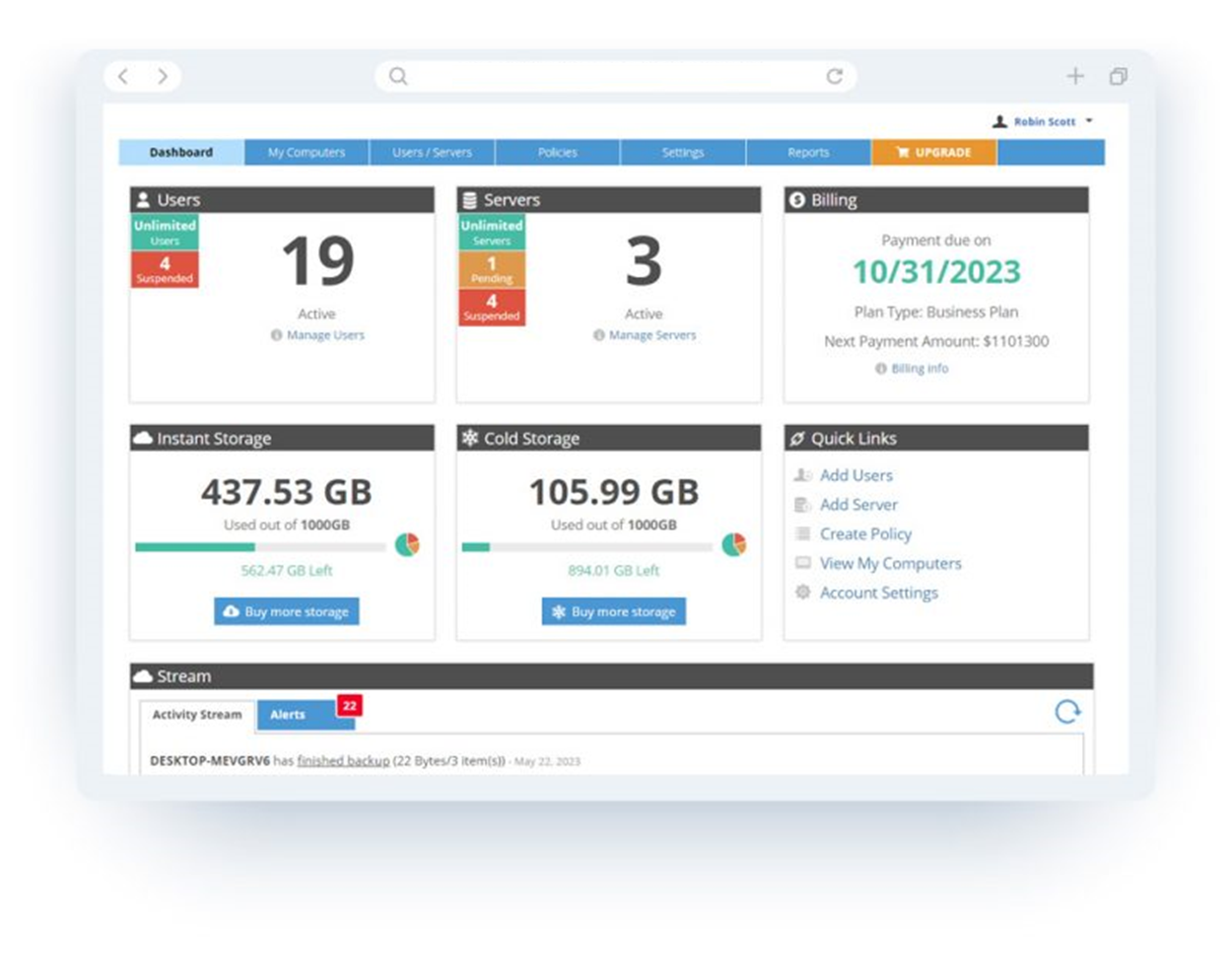Click the user avatar icon beside Robin Scott
The height and width of the screenshot is (978, 1232).
(x=999, y=121)
